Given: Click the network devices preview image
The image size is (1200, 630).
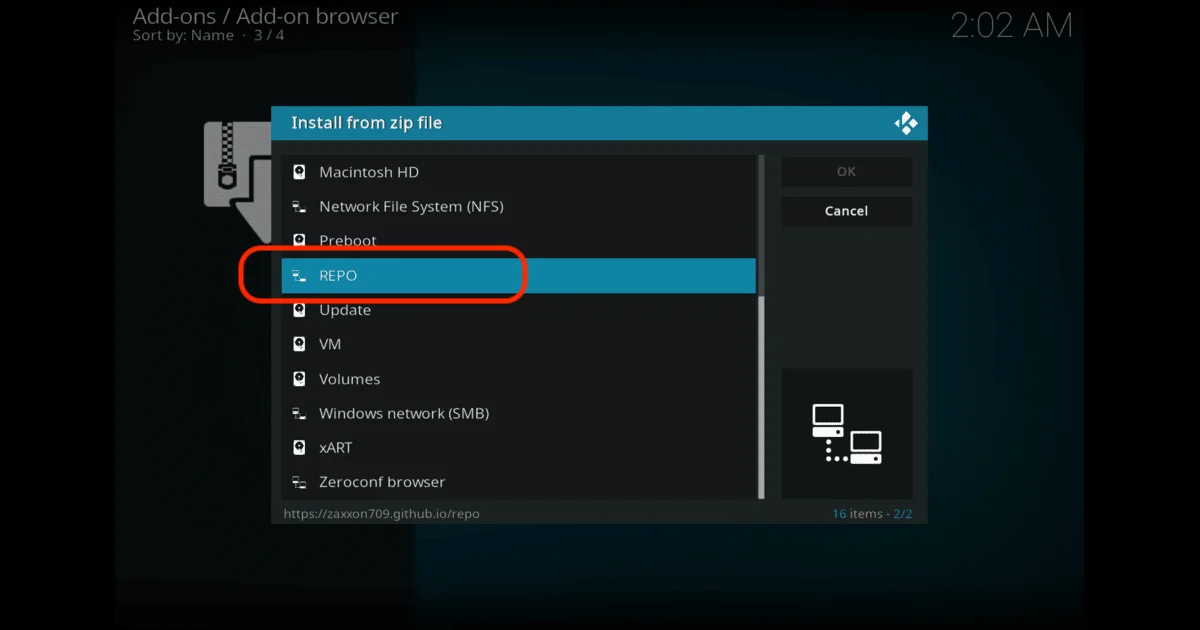Looking at the screenshot, I should [x=846, y=432].
